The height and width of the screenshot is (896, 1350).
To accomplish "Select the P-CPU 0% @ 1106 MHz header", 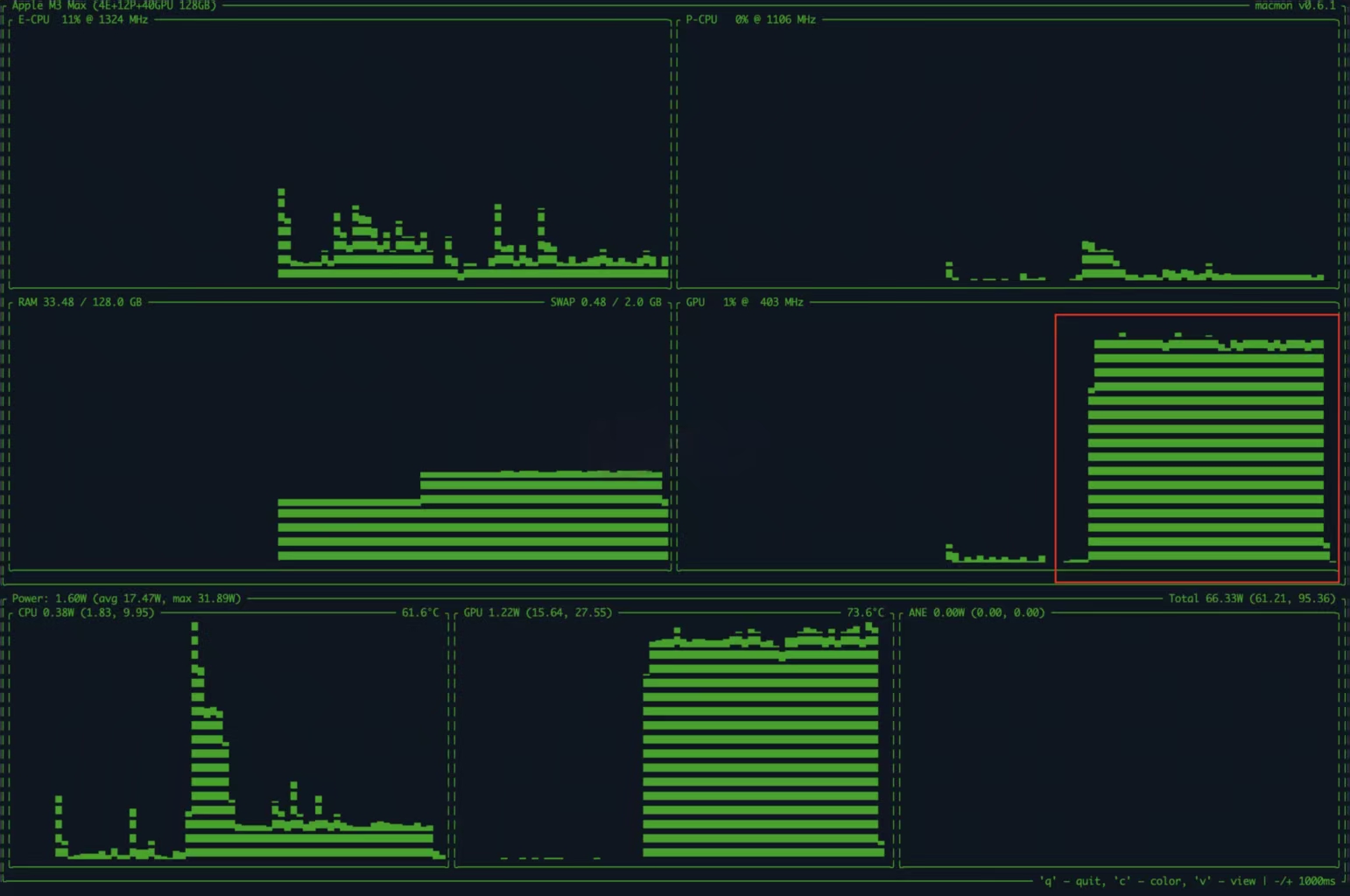I will pyautogui.click(x=751, y=19).
